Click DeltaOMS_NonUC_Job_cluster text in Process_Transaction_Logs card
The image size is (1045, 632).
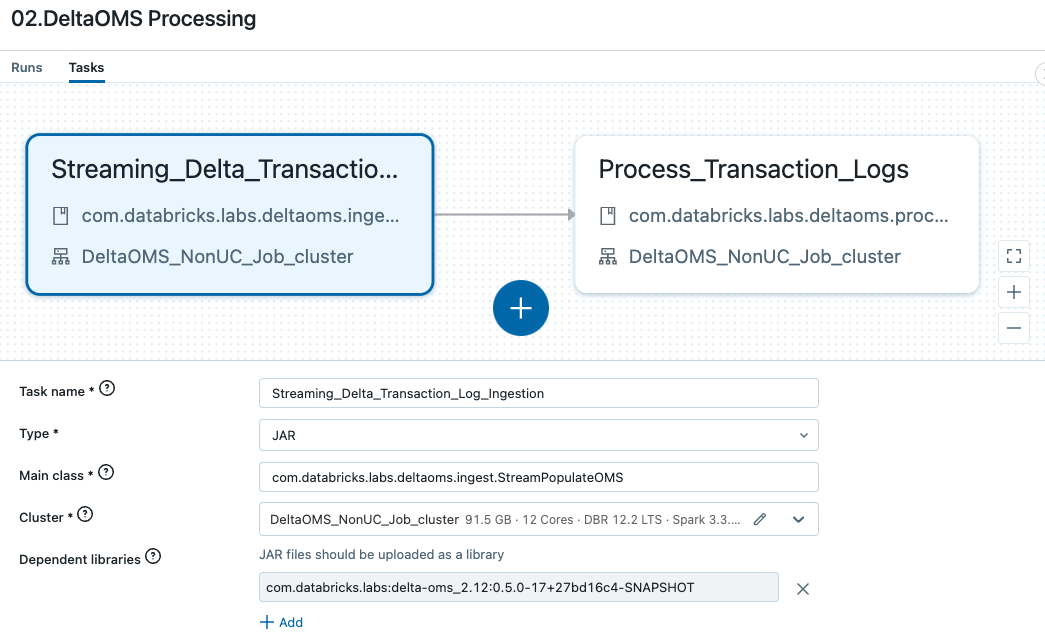pyautogui.click(x=764, y=257)
